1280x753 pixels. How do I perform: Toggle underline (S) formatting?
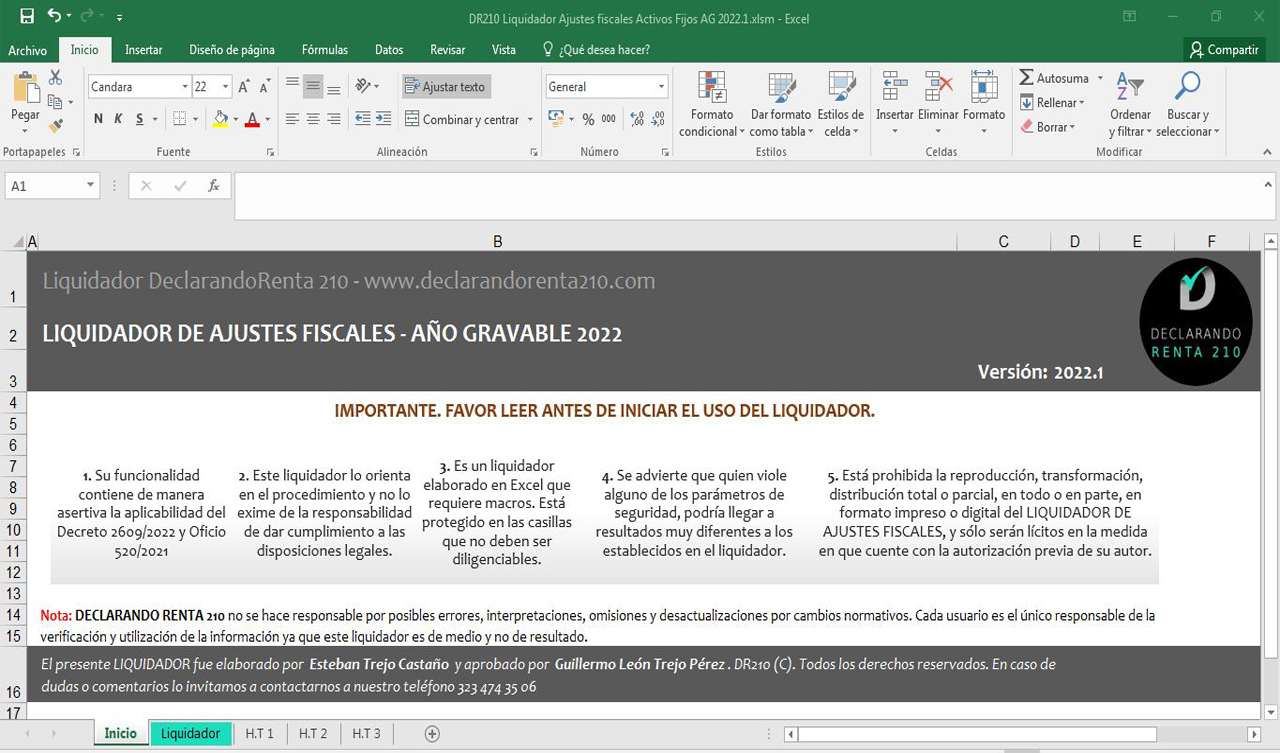tap(140, 119)
